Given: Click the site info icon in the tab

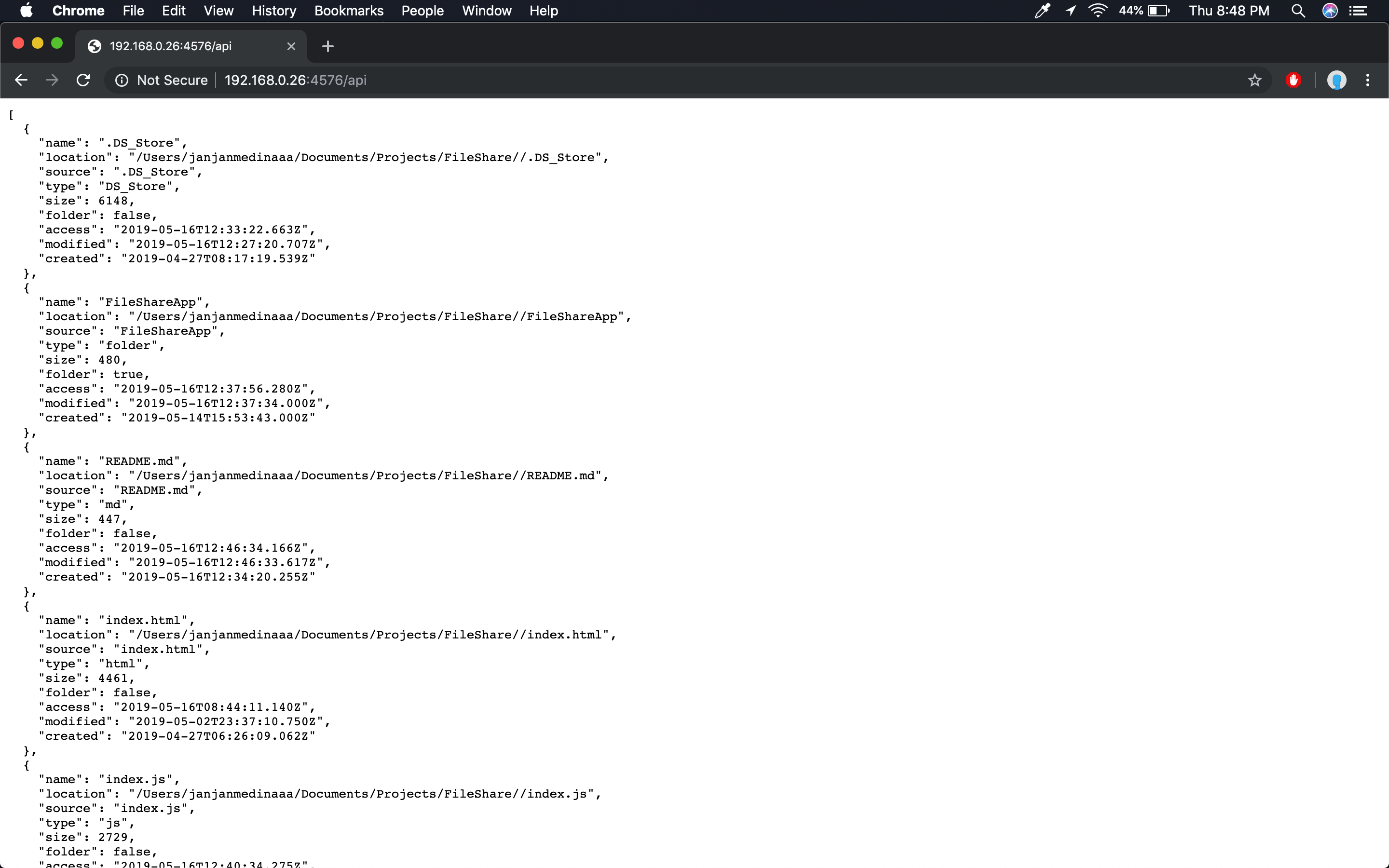Looking at the screenshot, I should (94, 46).
